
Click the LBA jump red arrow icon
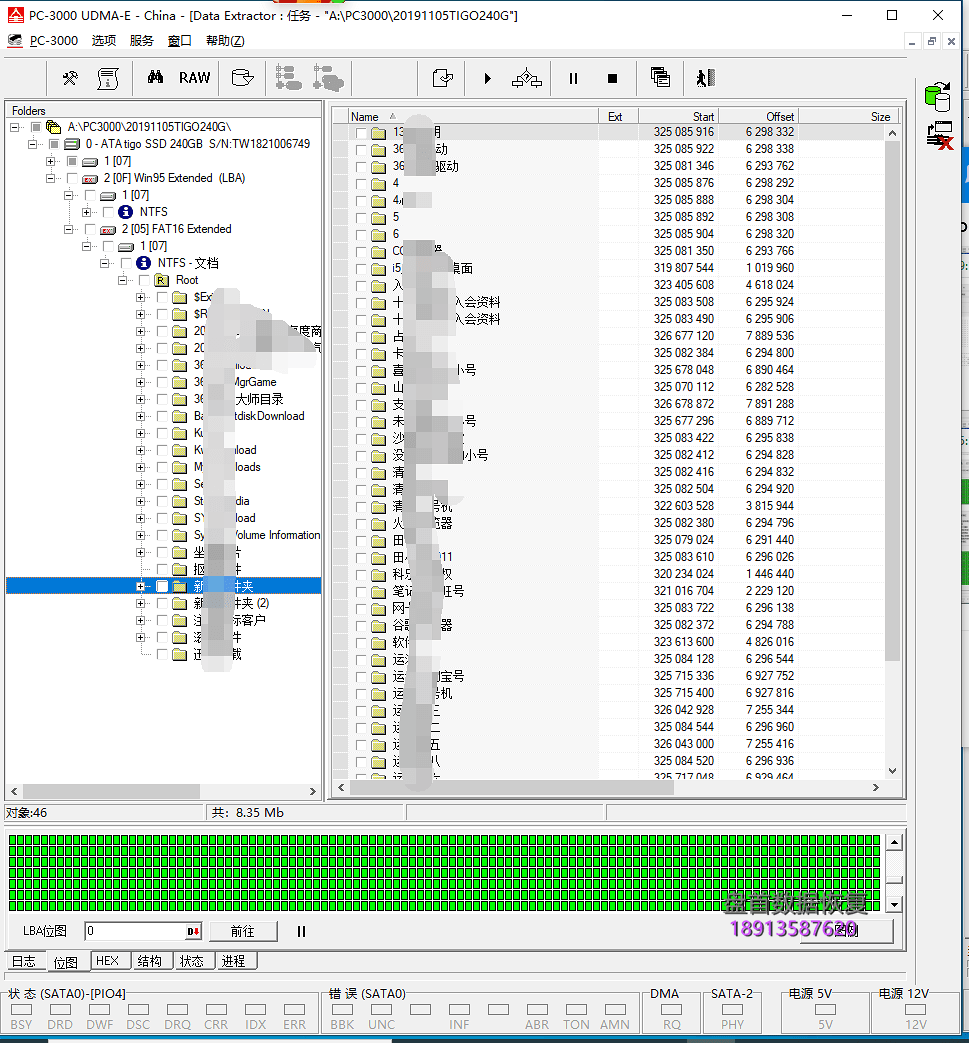pos(194,931)
